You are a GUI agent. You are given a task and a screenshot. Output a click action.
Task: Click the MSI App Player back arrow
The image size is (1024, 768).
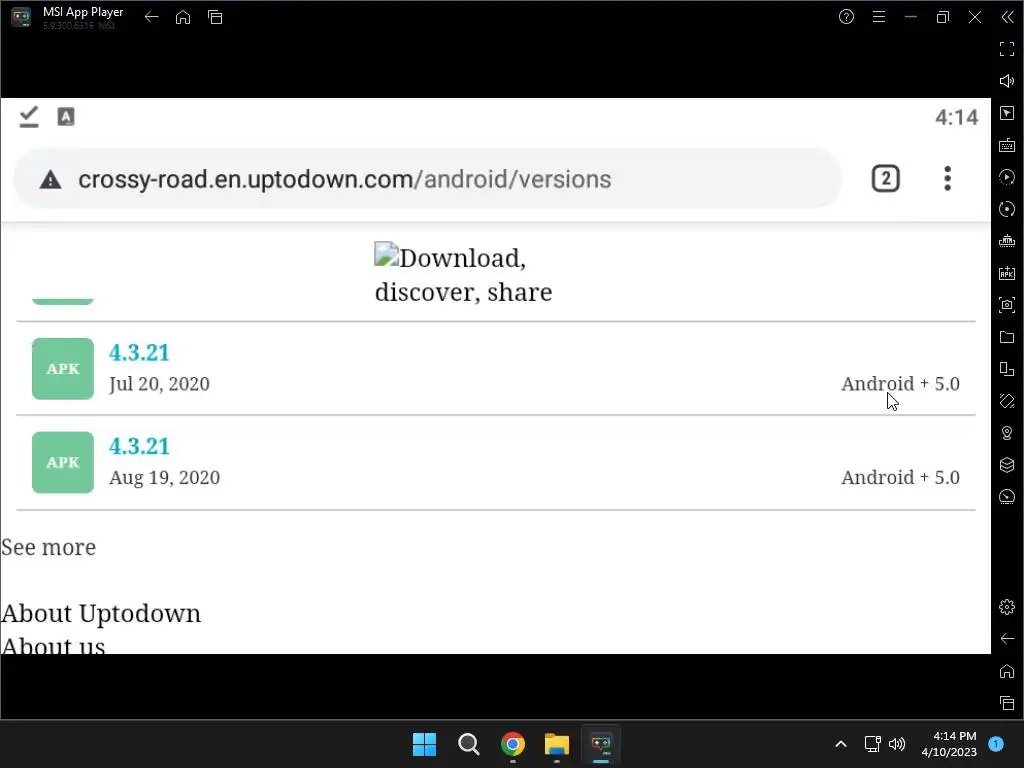pos(152,17)
